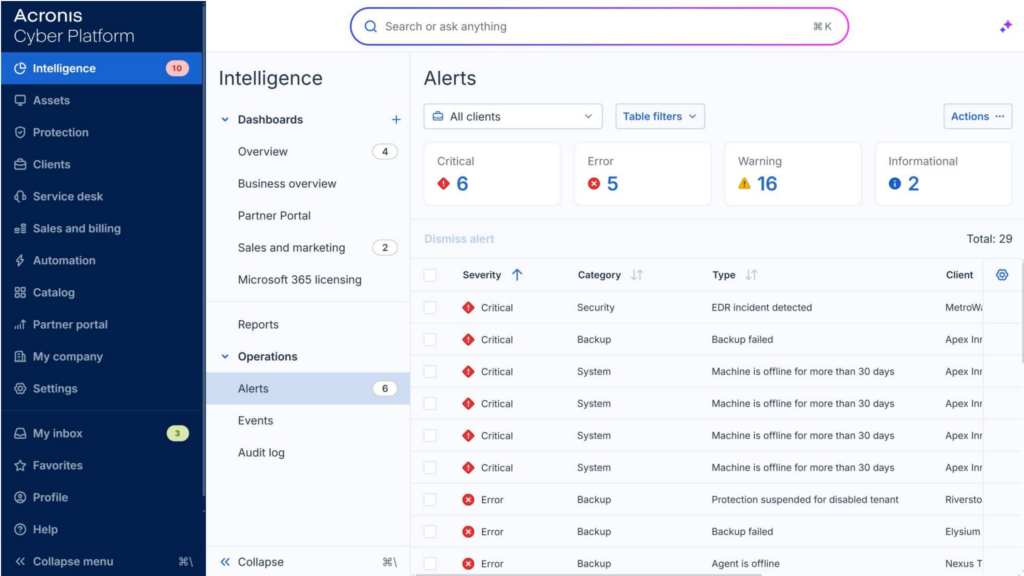Screen dimensions: 1024x576
Task: Click 'Total: 29' text
Action: (x=989, y=239)
